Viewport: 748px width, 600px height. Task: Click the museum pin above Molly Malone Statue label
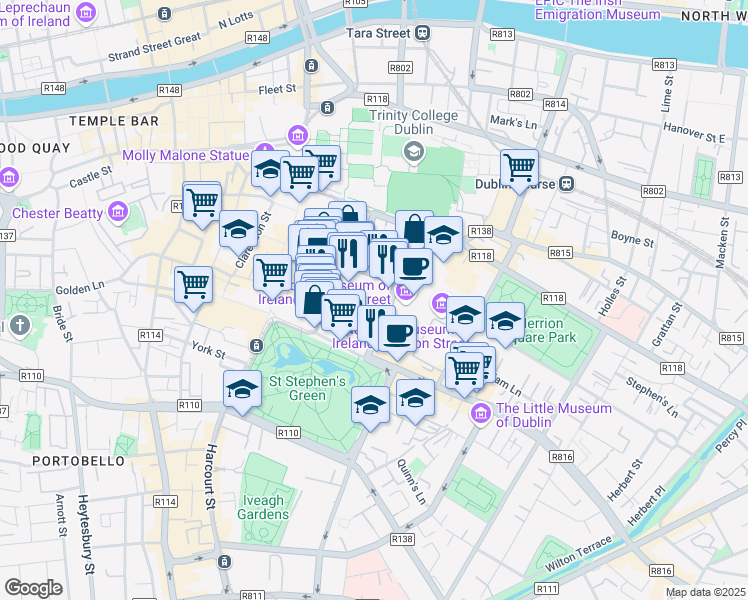pos(298,135)
